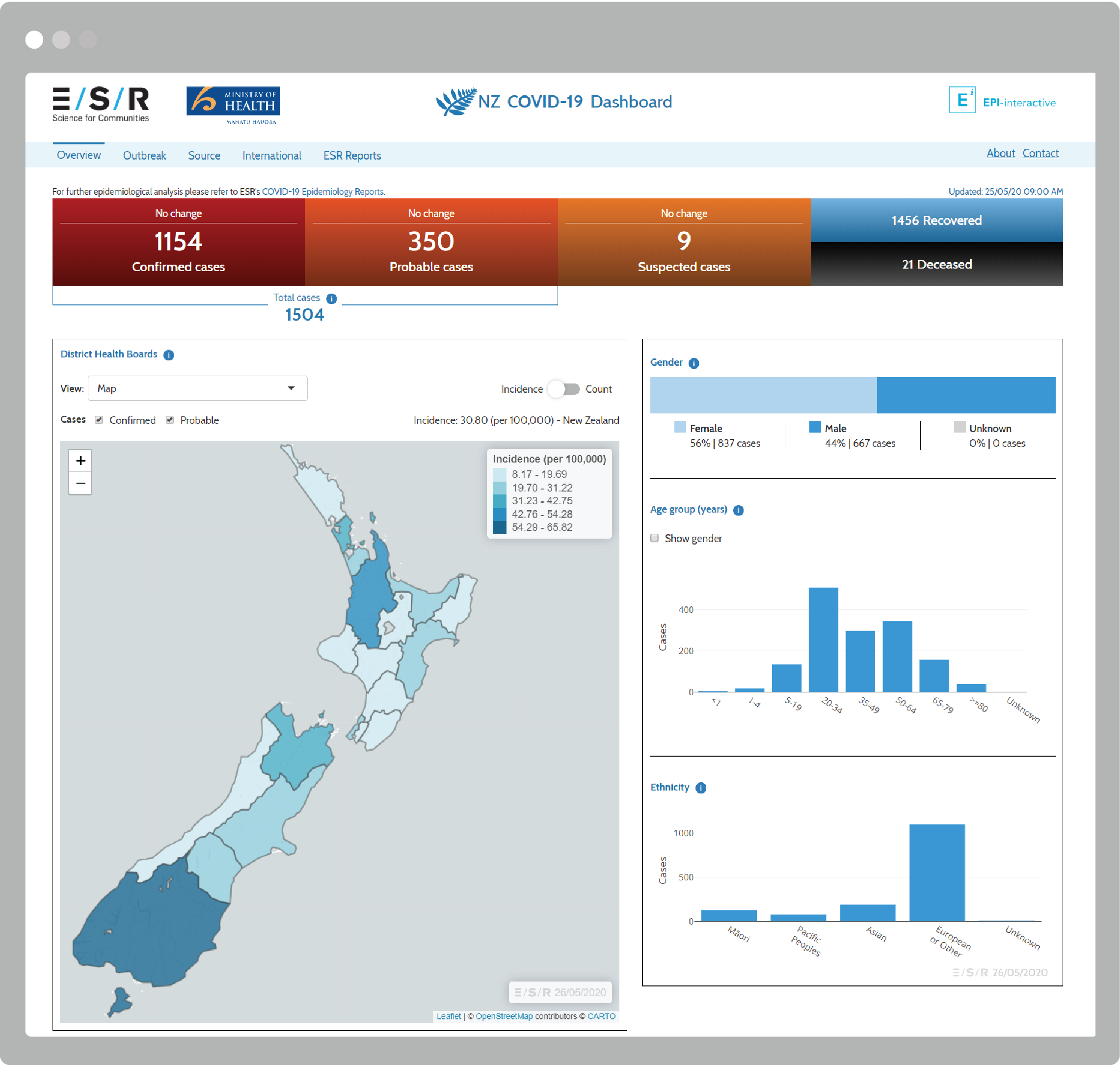Click the EPI-interactive logo
Image resolution: width=1120 pixels, height=1065 pixels.
pyautogui.click(x=1002, y=101)
